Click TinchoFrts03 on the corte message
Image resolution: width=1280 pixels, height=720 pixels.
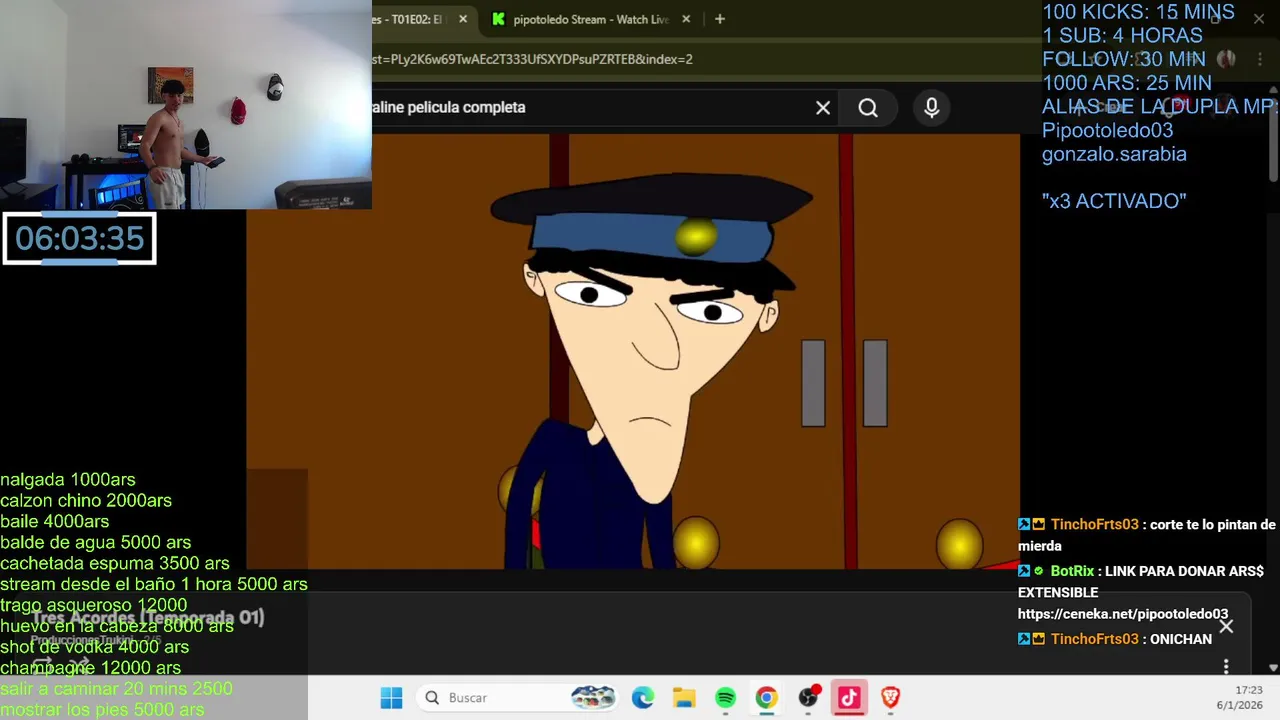coord(1094,524)
